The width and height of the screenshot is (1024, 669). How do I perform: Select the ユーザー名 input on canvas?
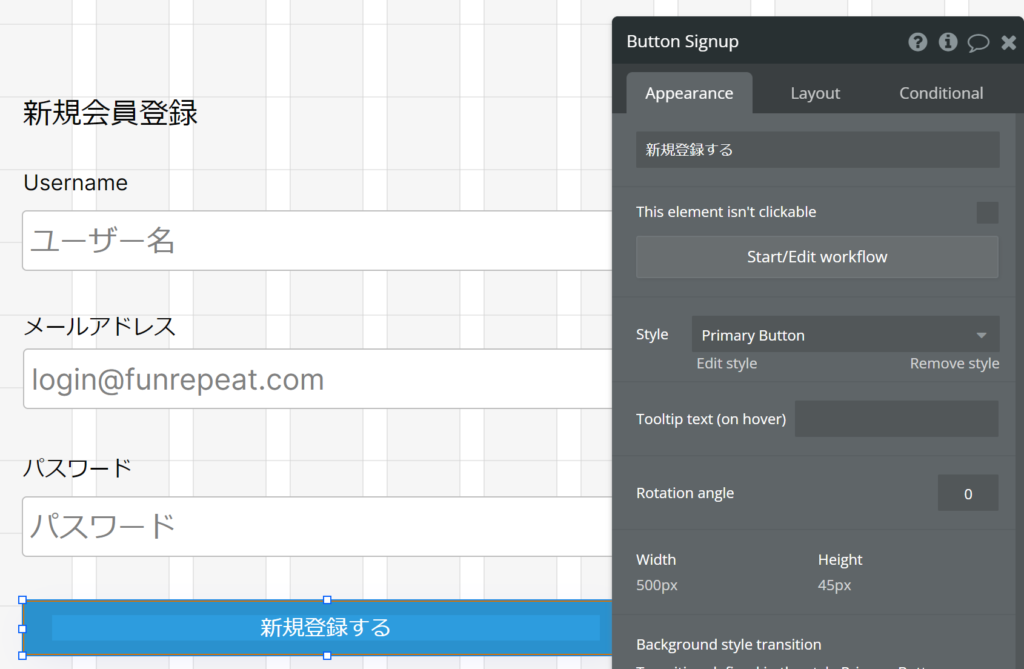316,240
